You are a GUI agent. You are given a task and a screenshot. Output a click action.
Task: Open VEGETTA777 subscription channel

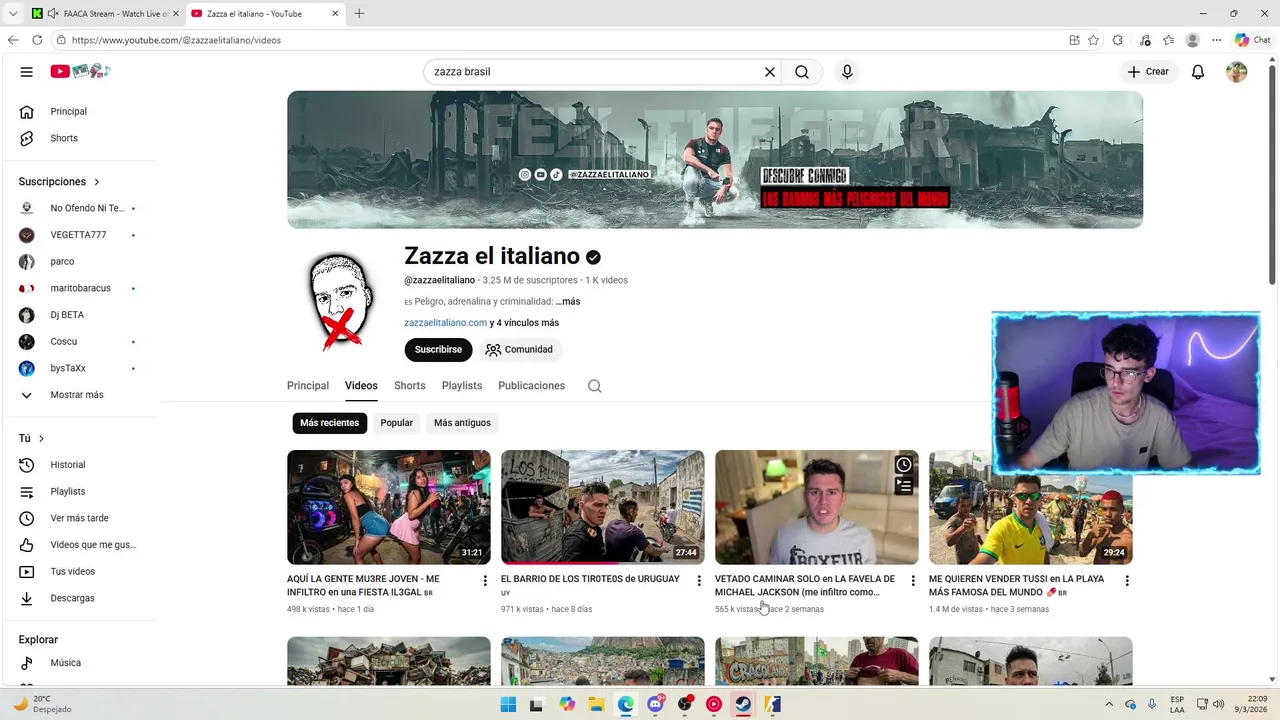click(78, 235)
